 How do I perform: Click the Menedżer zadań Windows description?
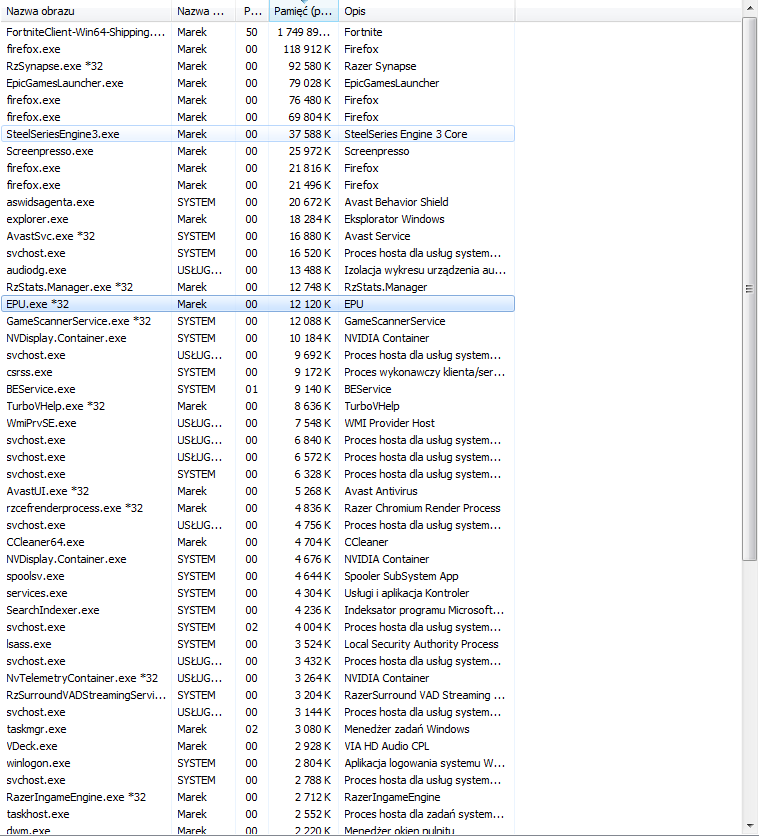point(407,729)
